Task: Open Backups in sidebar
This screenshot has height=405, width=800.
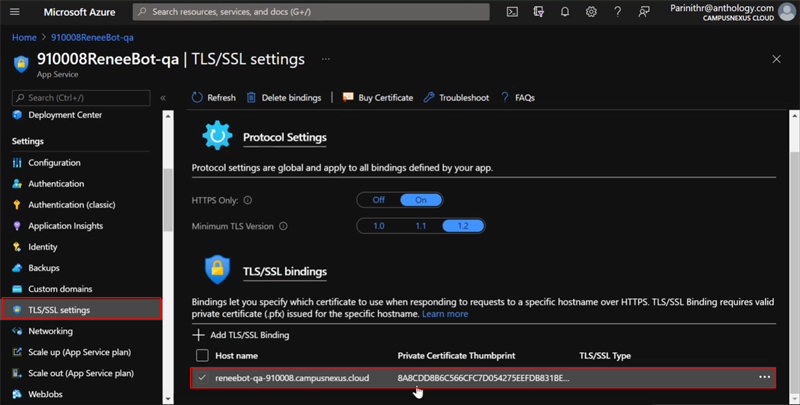Action: pos(44,268)
